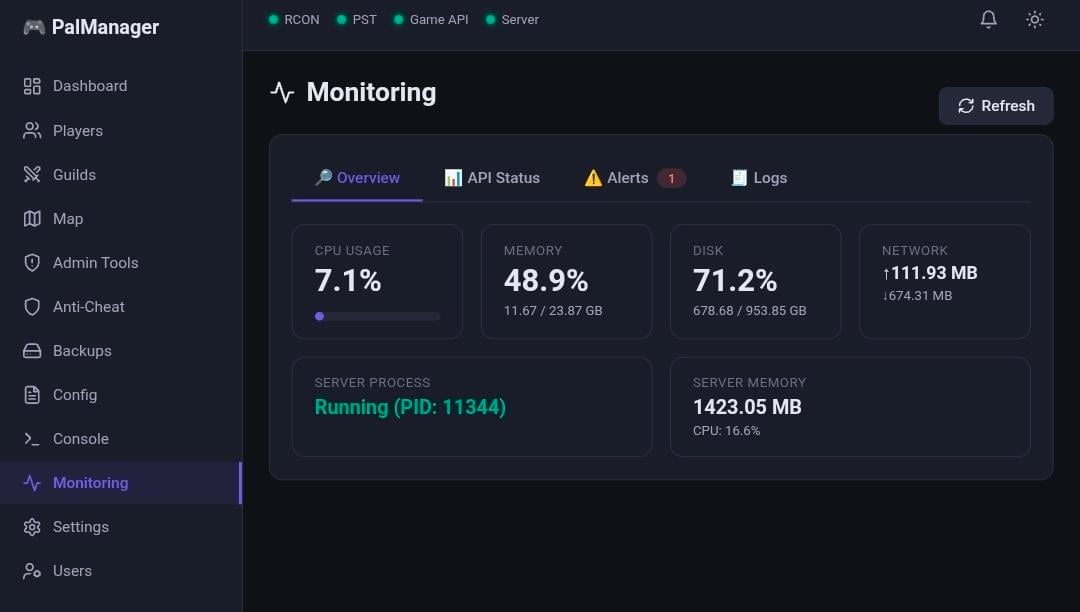Go to the Players section
The height and width of the screenshot is (612, 1080).
77,131
